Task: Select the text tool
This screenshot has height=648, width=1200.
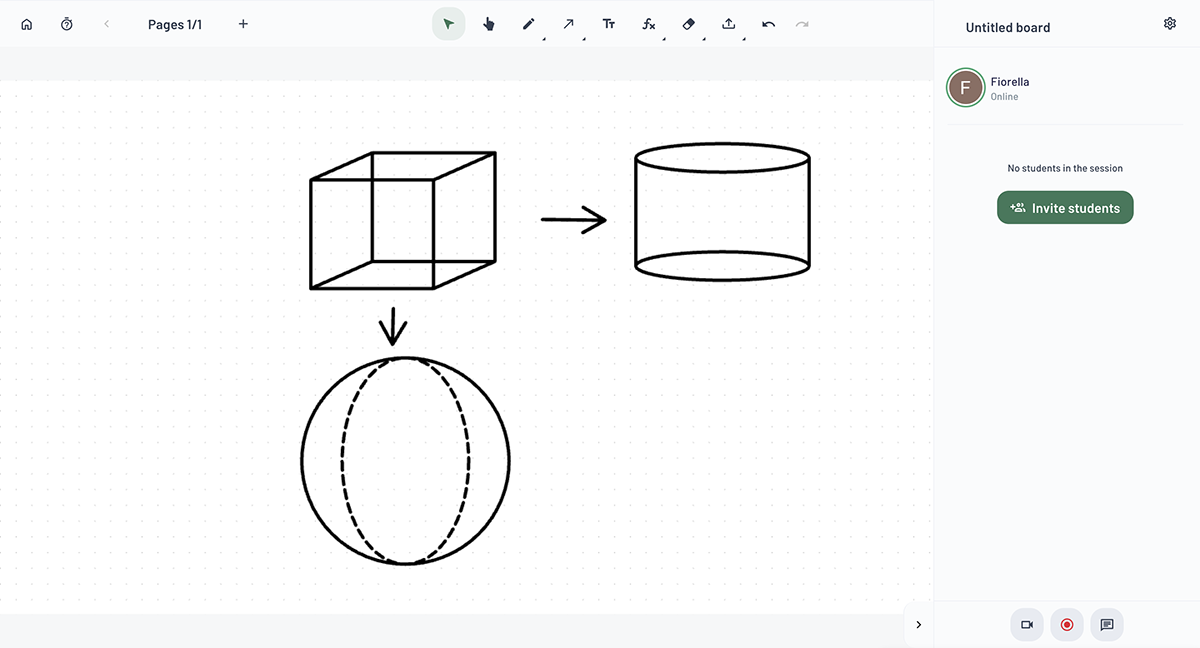Action: coord(609,24)
